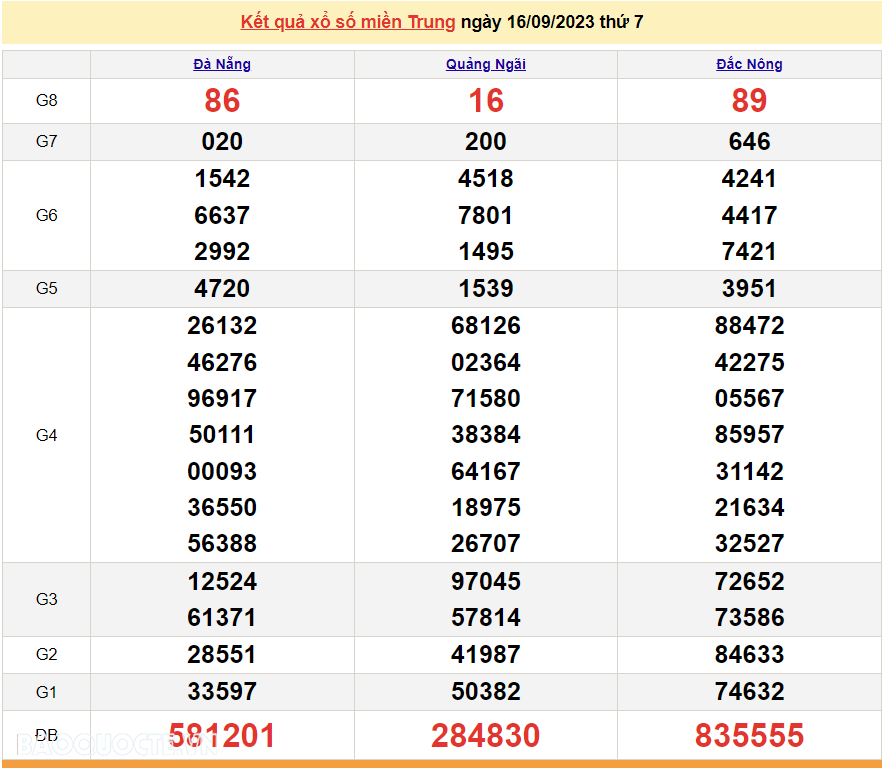Select the G4 row label
Screen dimensions: 883x768
click(x=47, y=435)
